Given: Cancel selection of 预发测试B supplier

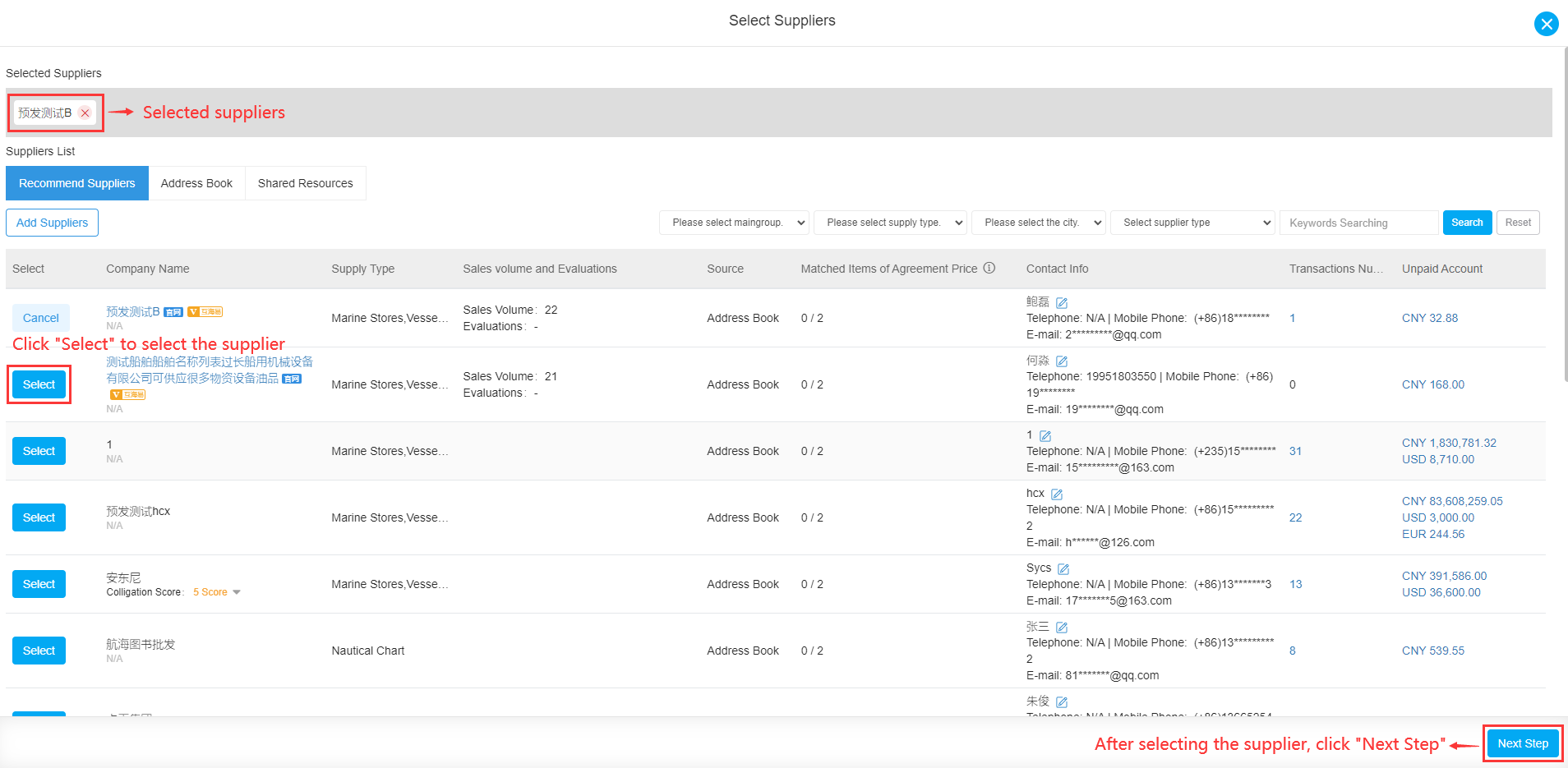Looking at the screenshot, I should coord(41,318).
